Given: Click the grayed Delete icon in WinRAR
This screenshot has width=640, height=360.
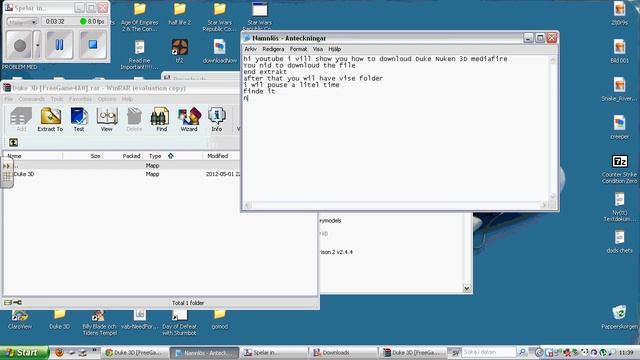Looking at the screenshot, I should (134, 119).
